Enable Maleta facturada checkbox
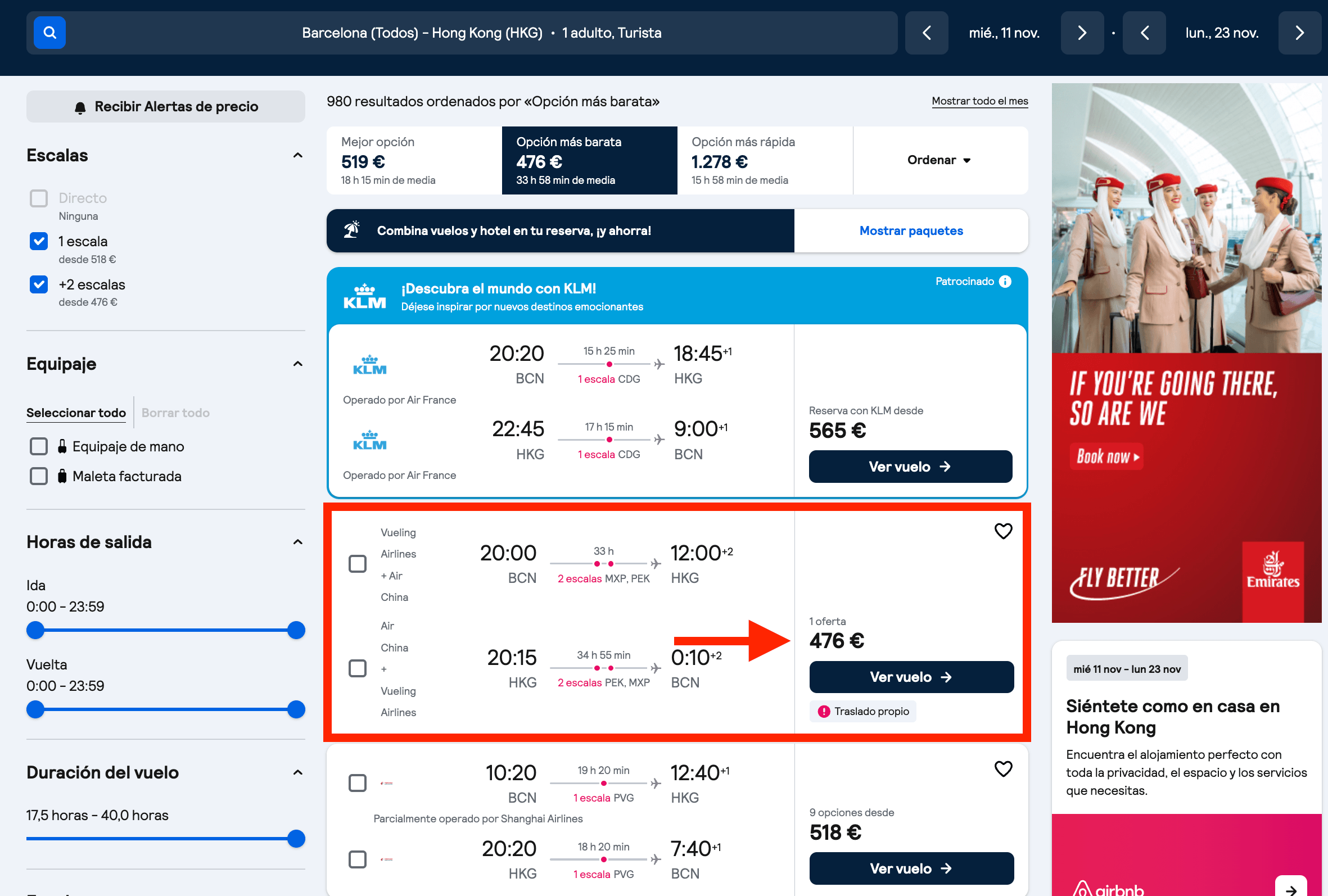 pos(39,476)
